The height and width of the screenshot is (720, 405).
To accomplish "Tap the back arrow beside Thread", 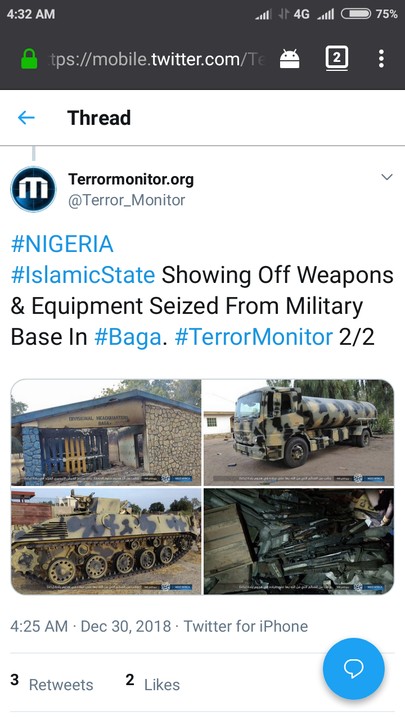I will pos(26,118).
